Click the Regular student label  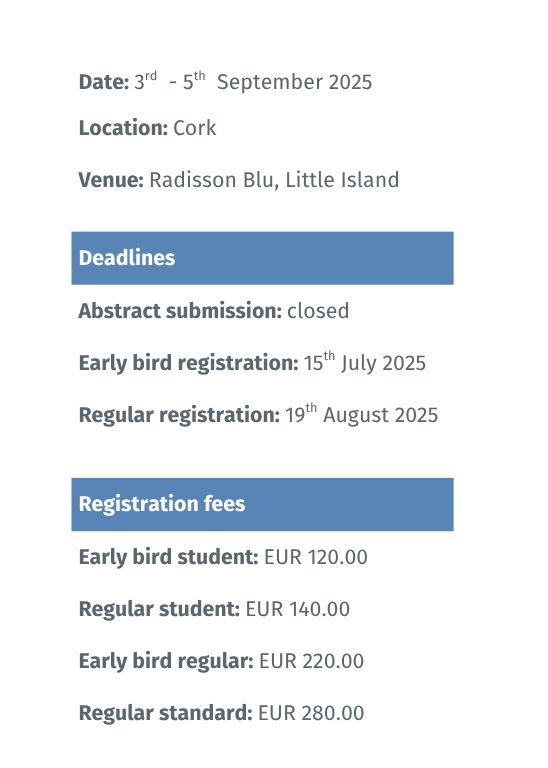click(x=159, y=609)
